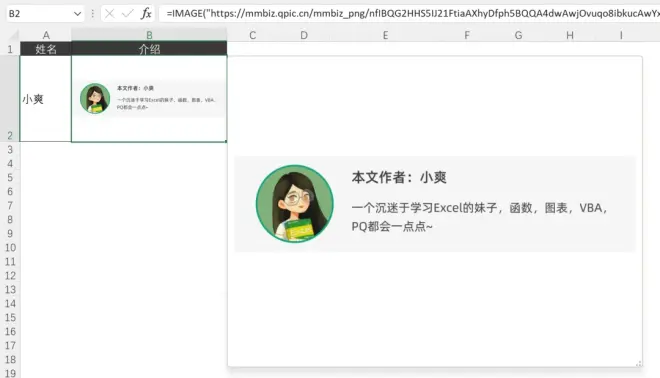This screenshot has height=378, width=660.
Task: Grab the image preview resize handle
Action: point(639,363)
